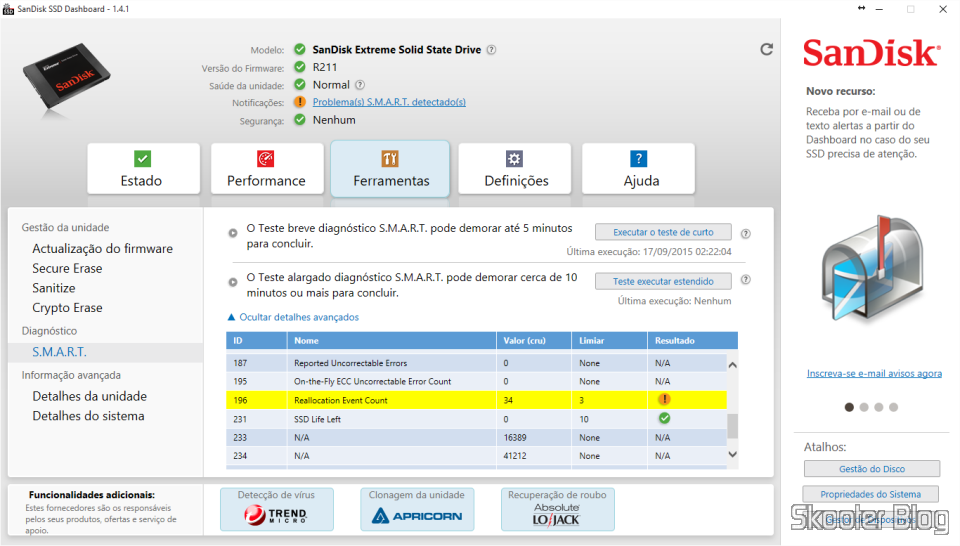Click the S.M.A.R.T. table scroll up arrow

coord(732,365)
